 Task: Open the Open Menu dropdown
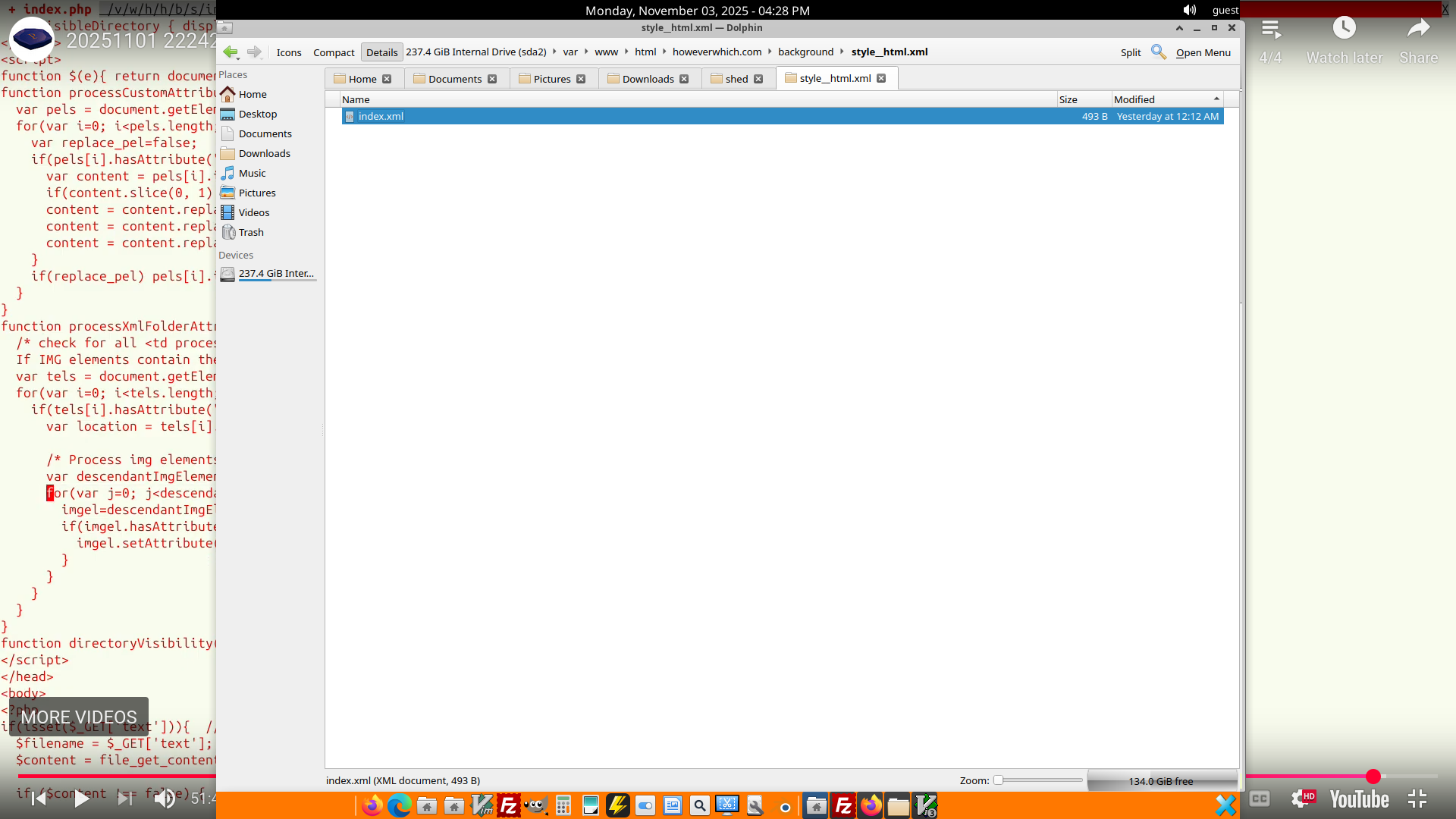1203,52
